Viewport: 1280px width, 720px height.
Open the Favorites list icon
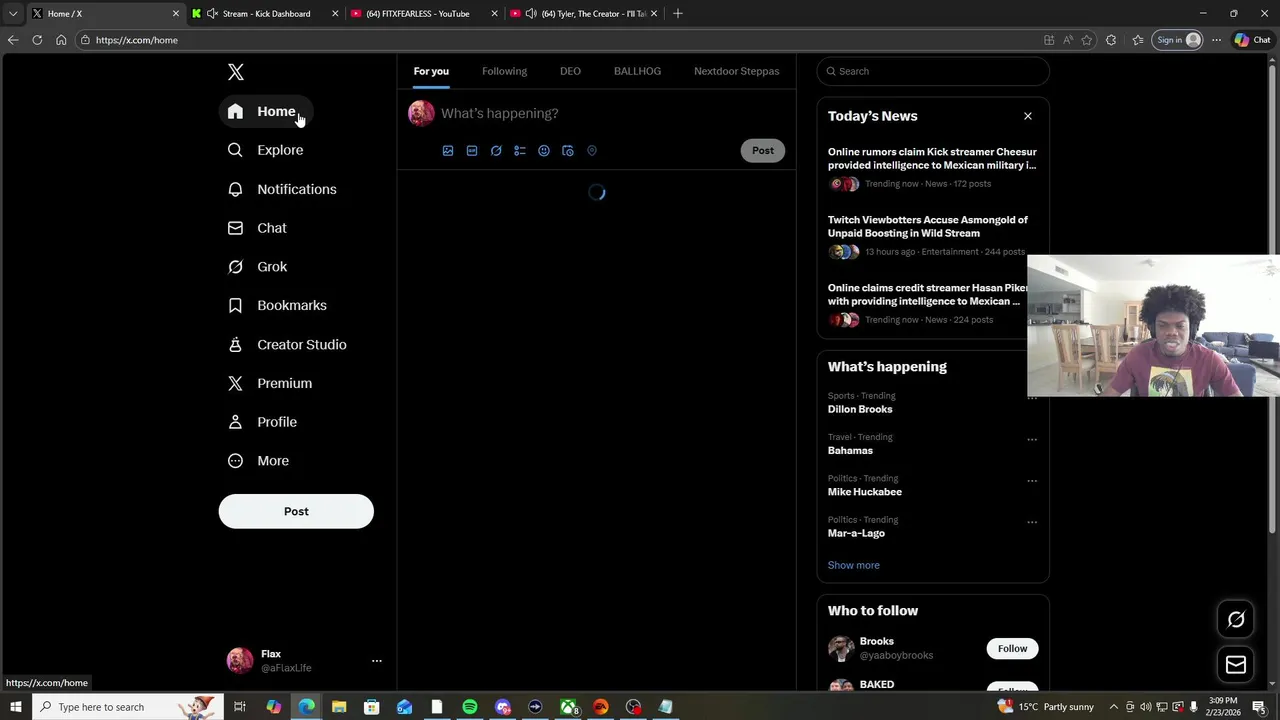(1138, 40)
